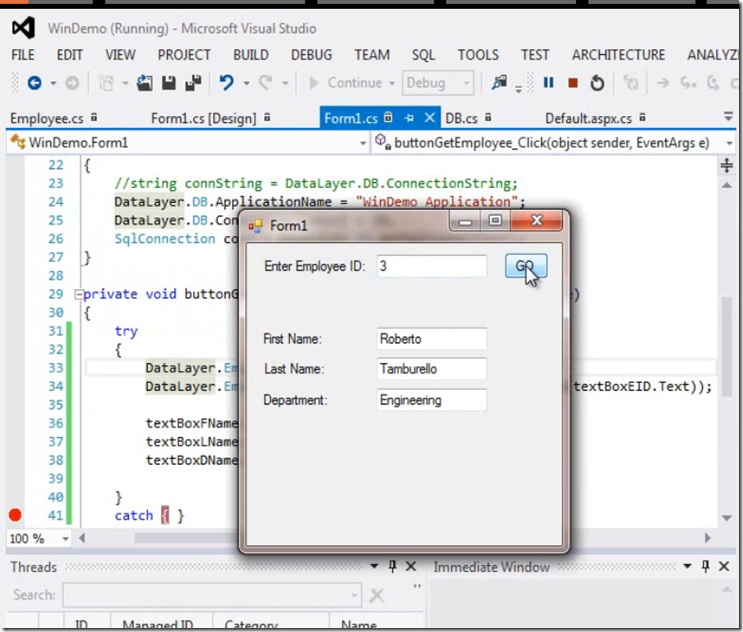This screenshot has height=632, width=743.
Task: Switch to Form1.cs [Design] tab
Action: click(204, 118)
